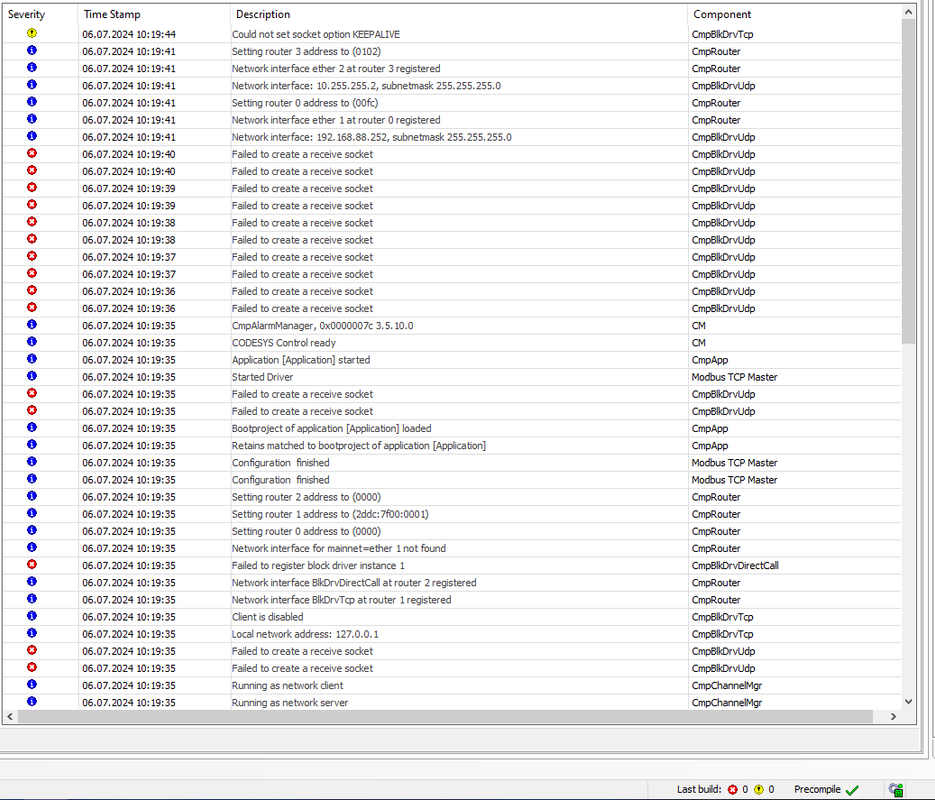
Task: Click info icon beside 'Application [Application] started'
Action: pos(32,359)
